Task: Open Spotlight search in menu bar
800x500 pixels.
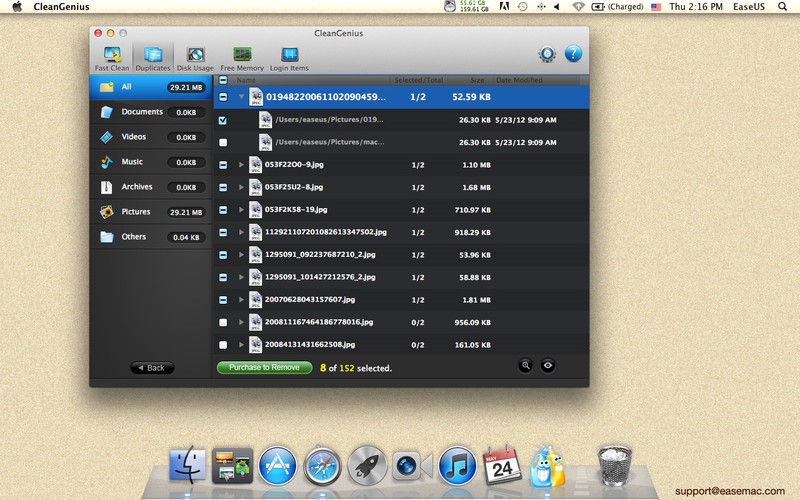Action: (x=782, y=7)
